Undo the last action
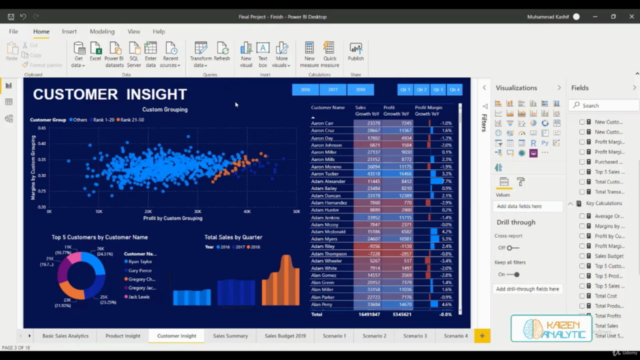This screenshot has height=360, width=640. pyautogui.click(x=23, y=17)
